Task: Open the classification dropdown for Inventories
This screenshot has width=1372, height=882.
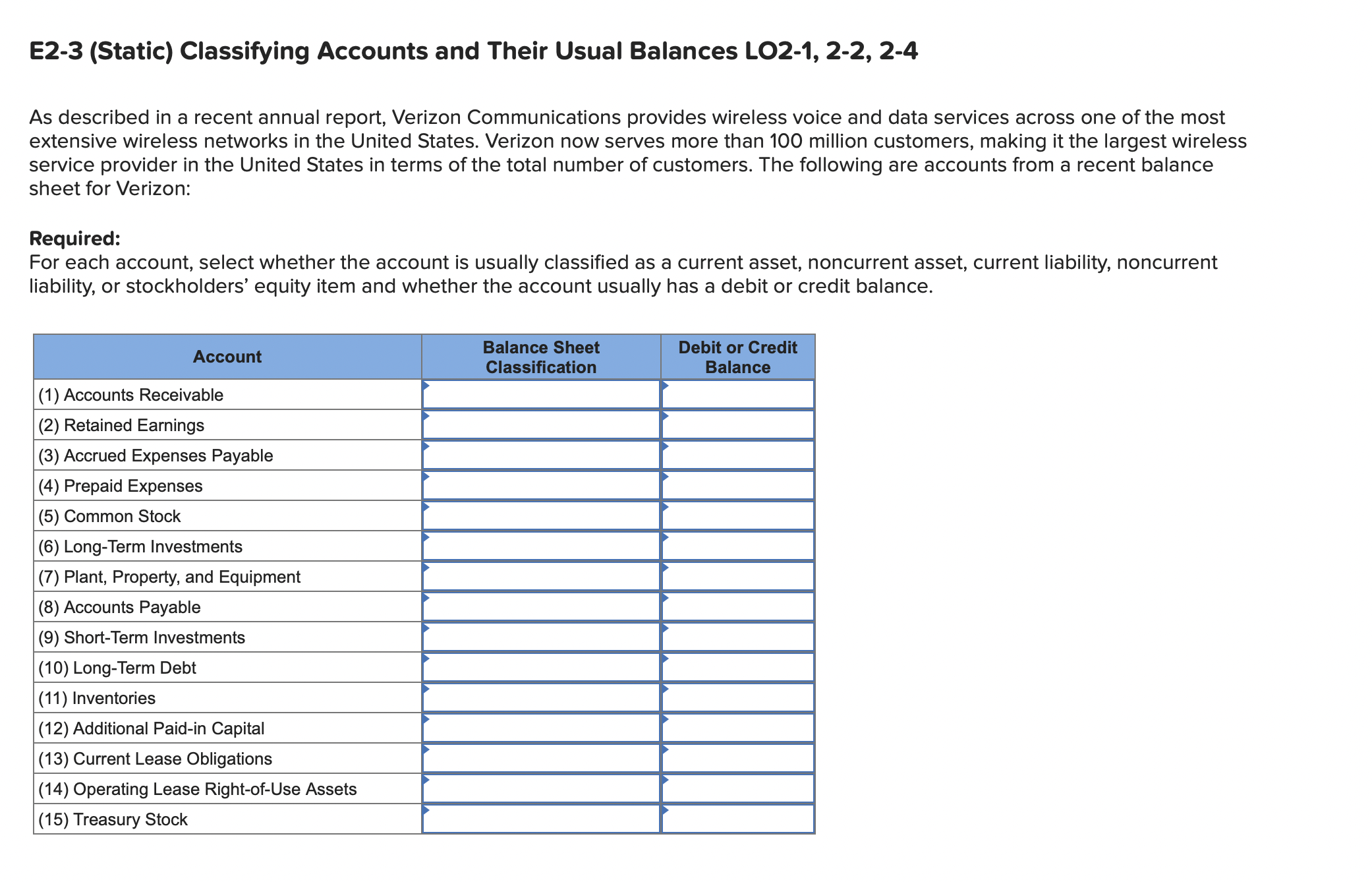Action: click(x=540, y=697)
